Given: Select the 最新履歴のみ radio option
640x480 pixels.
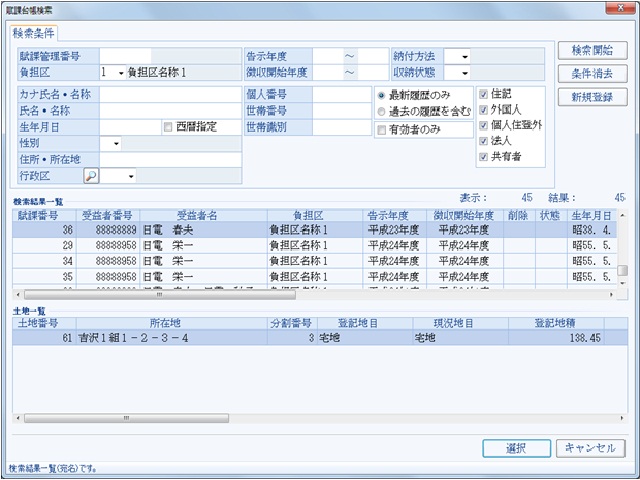Looking at the screenshot, I should pyautogui.click(x=381, y=95).
